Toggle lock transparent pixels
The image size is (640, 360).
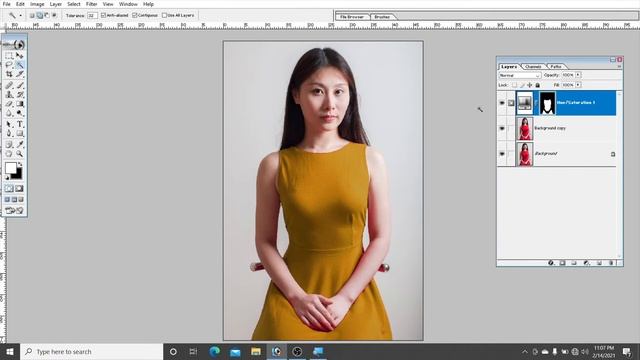(x=514, y=85)
